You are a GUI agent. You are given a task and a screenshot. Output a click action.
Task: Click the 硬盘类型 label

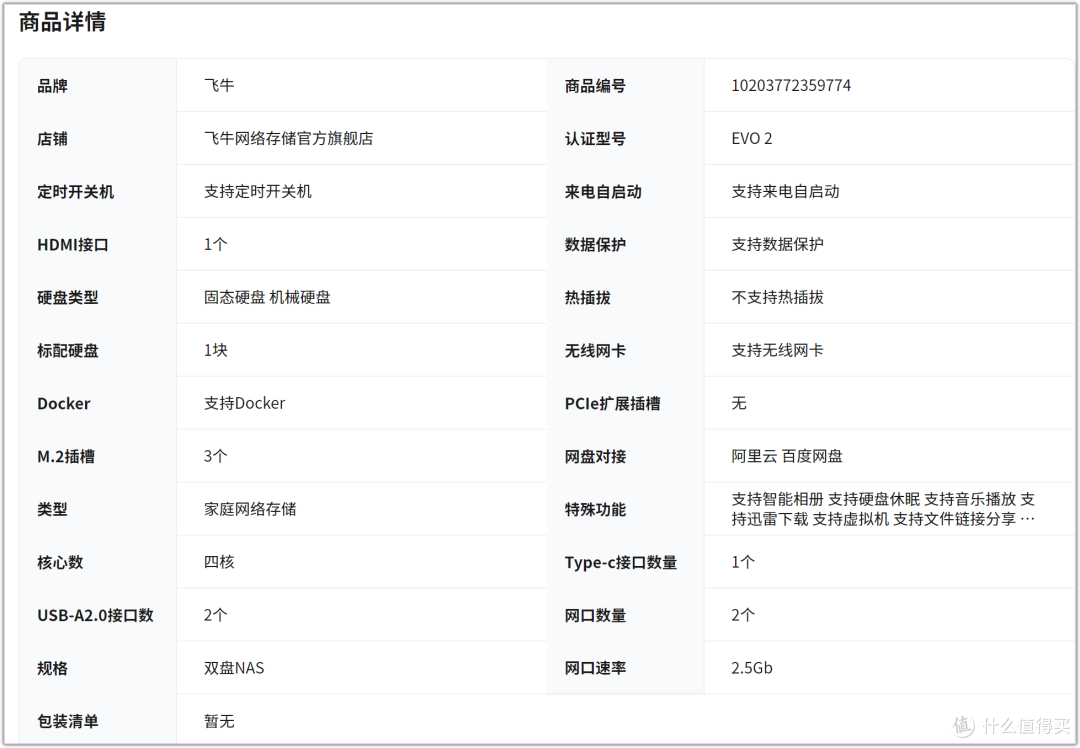[x=68, y=298]
